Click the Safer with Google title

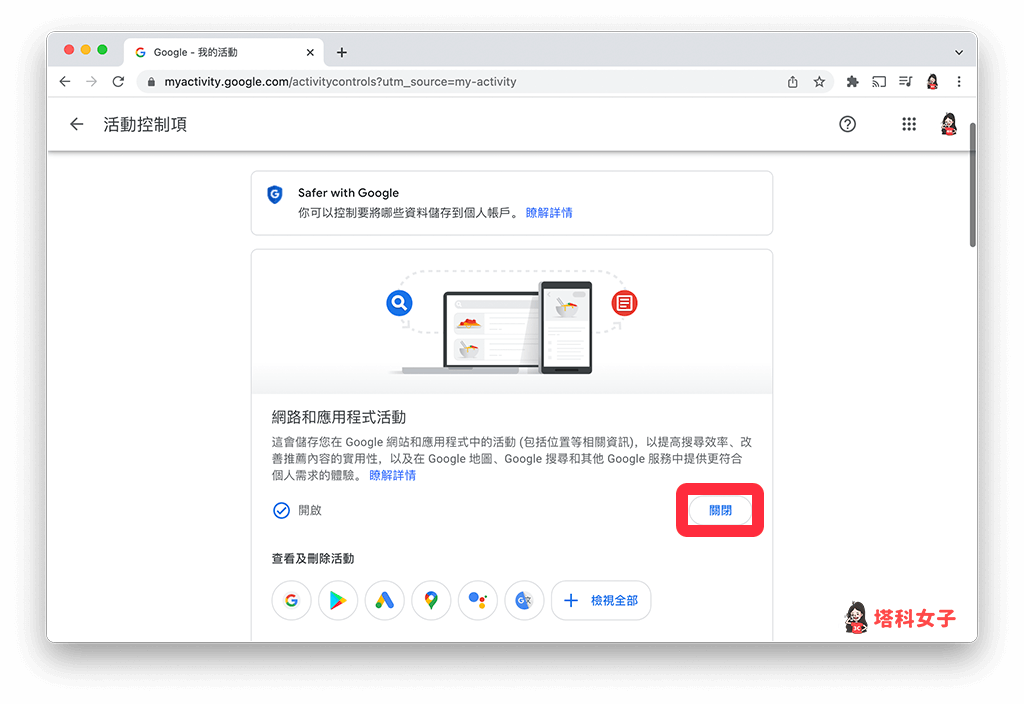click(348, 193)
